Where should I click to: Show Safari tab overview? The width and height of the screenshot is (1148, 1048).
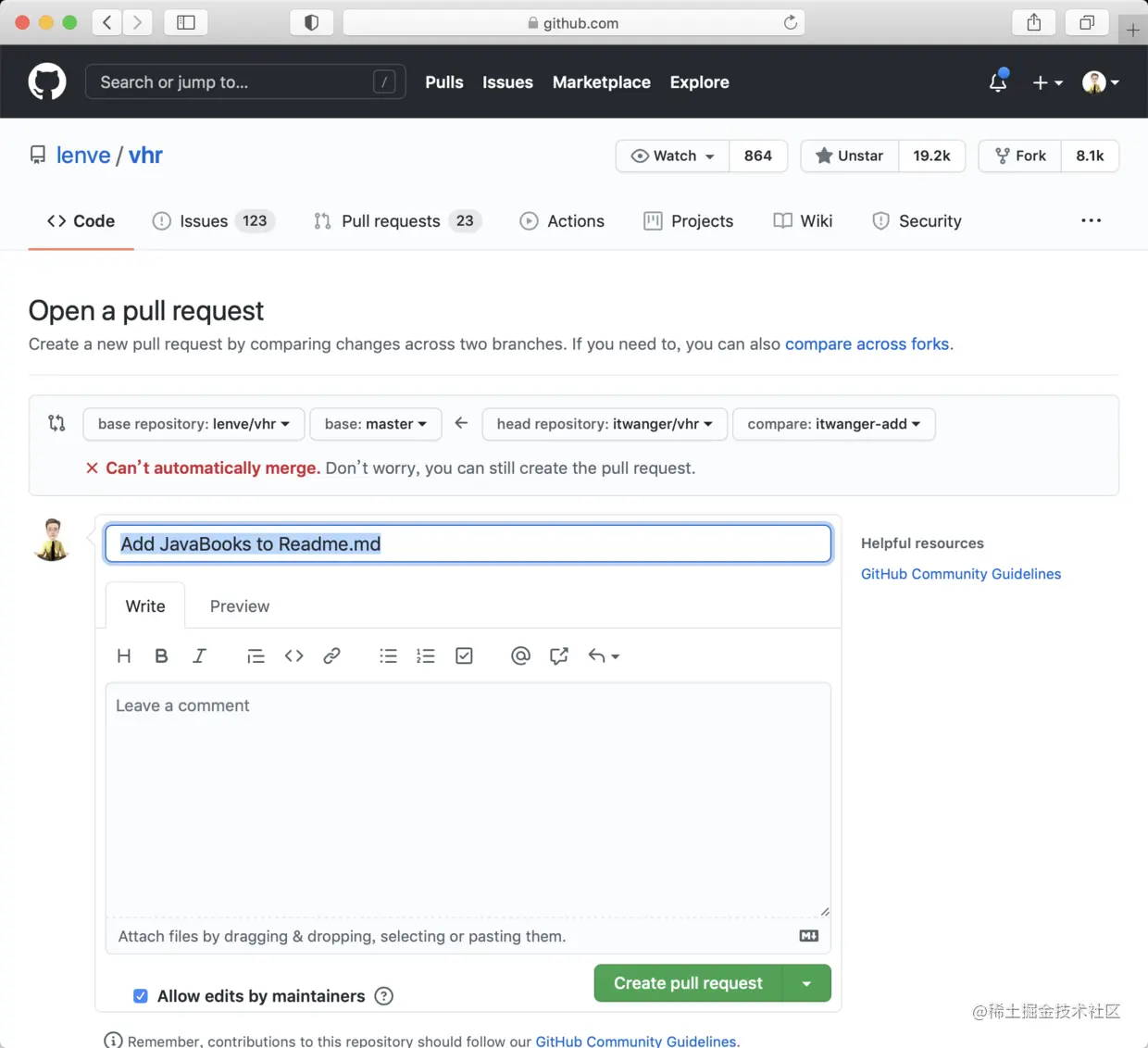[x=1087, y=22]
